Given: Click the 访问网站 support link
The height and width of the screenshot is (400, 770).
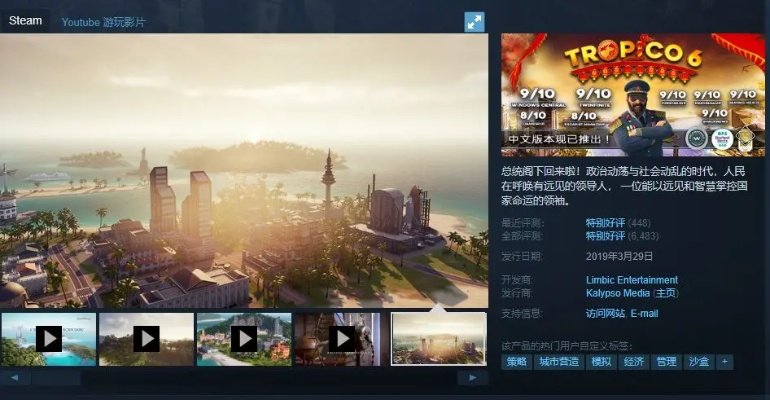Looking at the screenshot, I should click(x=605, y=313).
